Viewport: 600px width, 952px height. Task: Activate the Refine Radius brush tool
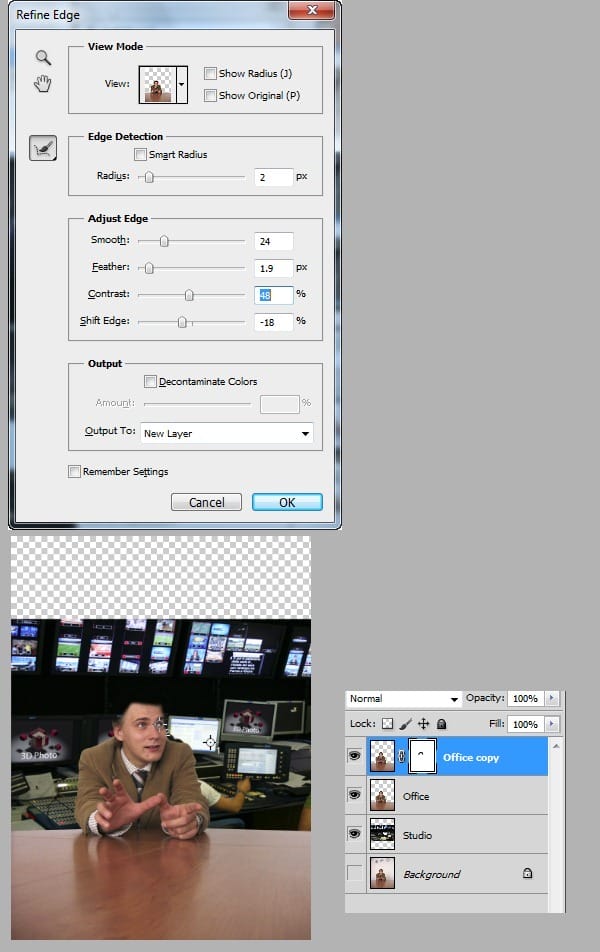43,149
